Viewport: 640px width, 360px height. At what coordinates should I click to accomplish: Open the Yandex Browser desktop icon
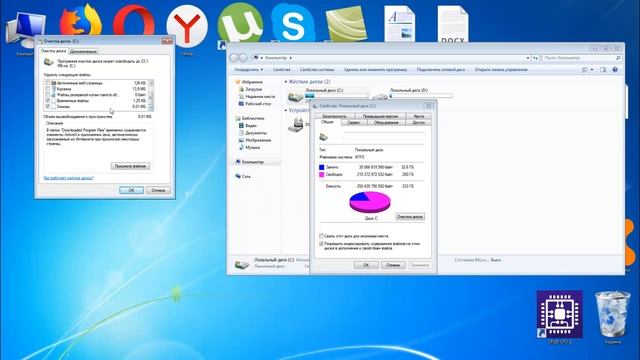(187, 26)
